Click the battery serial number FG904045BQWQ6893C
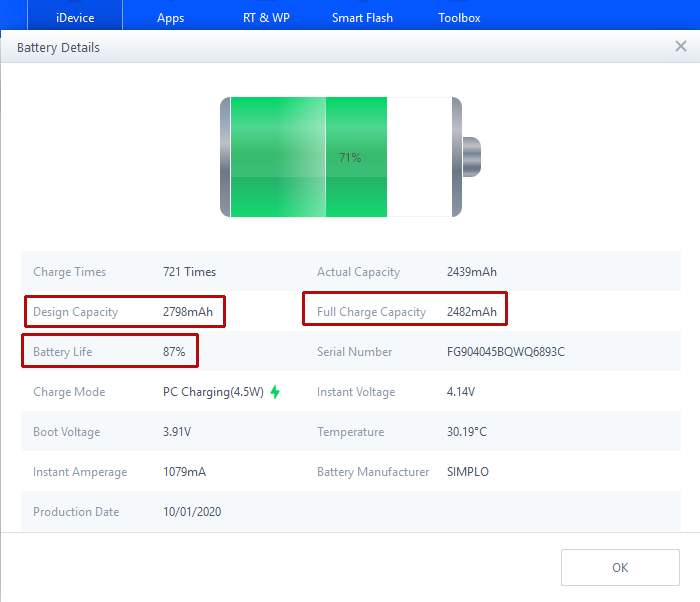 (505, 352)
